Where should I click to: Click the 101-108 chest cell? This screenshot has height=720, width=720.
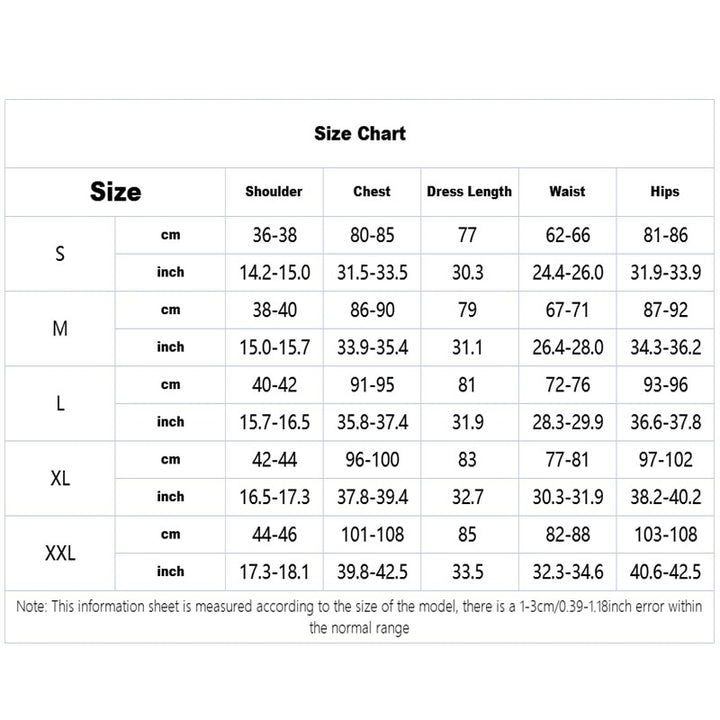click(372, 535)
